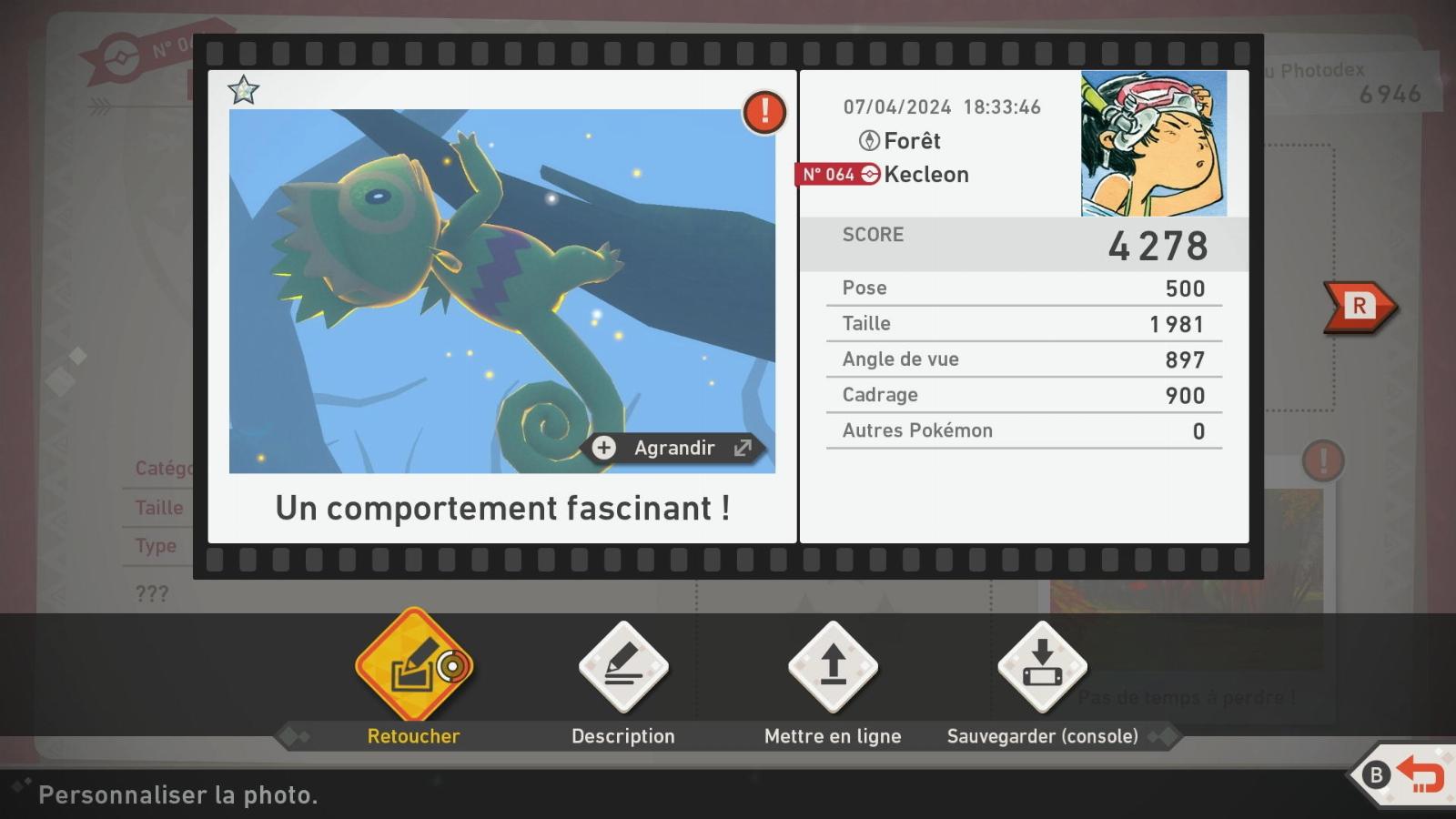Image resolution: width=1456 pixels, height=819 pixels.
Task: Select the Retoucher edit icon
Action: 414,666
